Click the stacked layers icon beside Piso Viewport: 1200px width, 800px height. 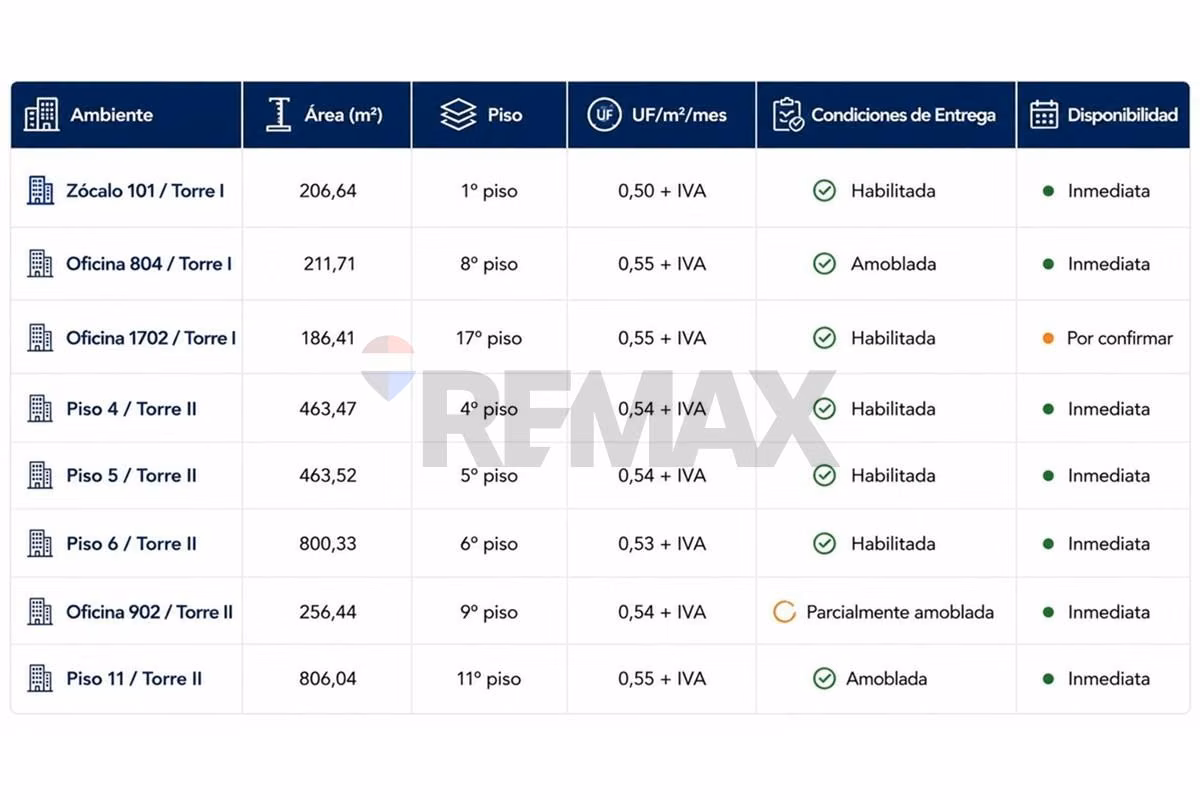[x=458, y=115]
